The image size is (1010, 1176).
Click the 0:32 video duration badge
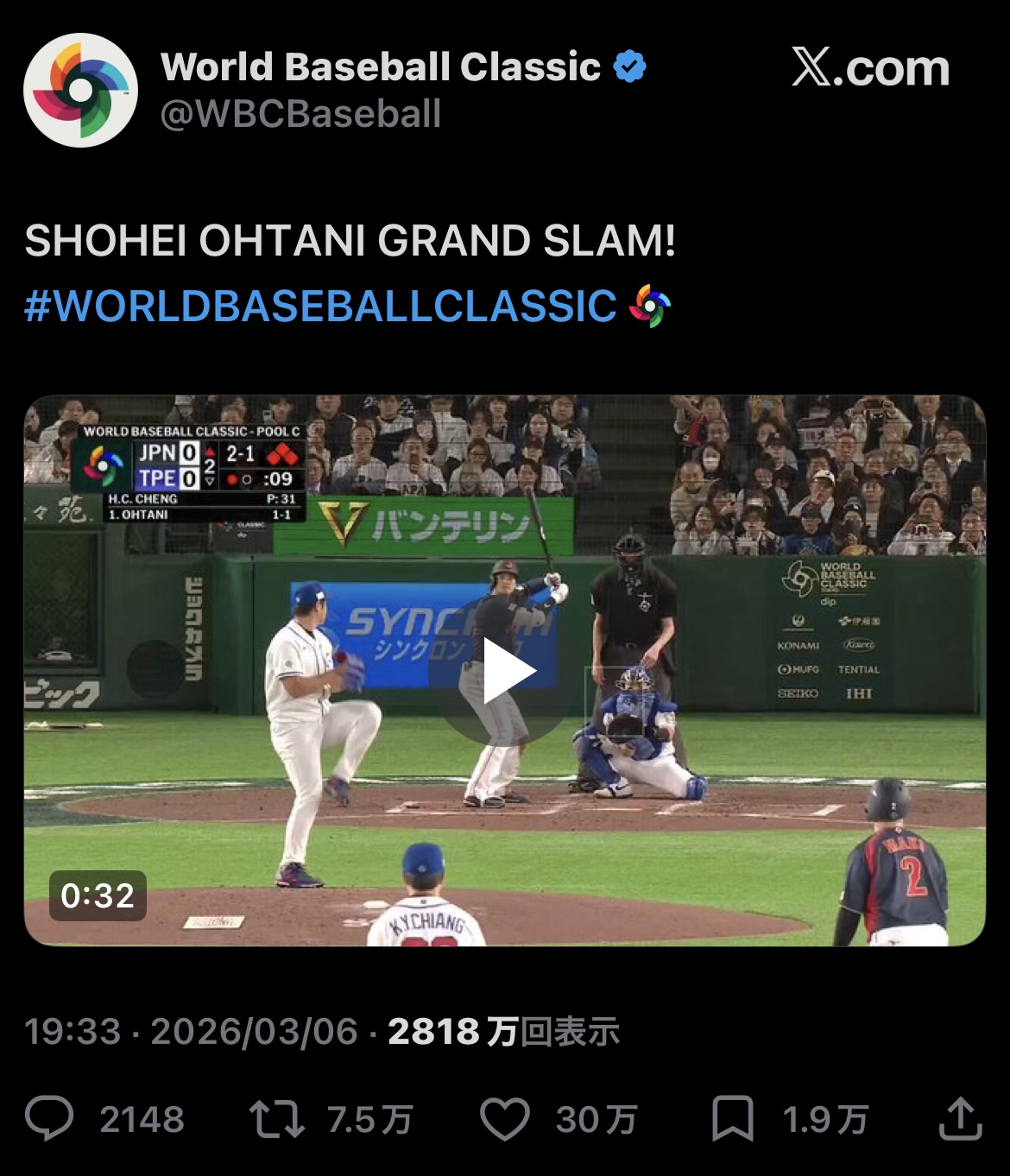pos(98,895)
